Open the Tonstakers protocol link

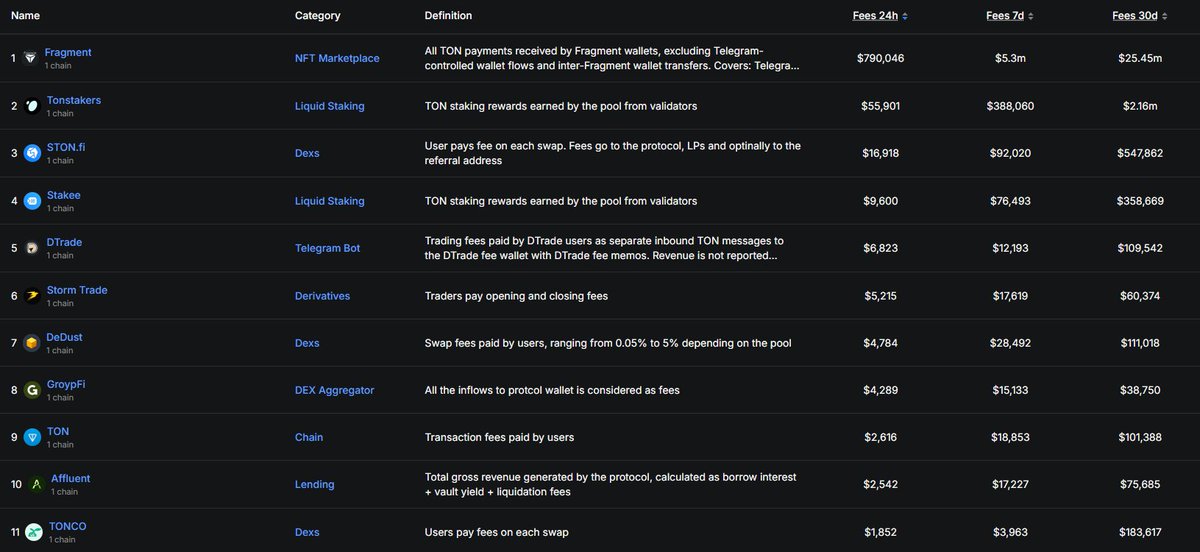tap(74, 100)
